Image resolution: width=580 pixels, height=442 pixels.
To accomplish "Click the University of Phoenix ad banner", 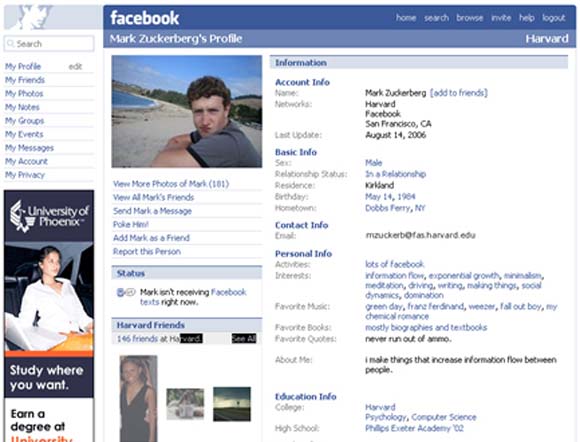I will 49,316.
